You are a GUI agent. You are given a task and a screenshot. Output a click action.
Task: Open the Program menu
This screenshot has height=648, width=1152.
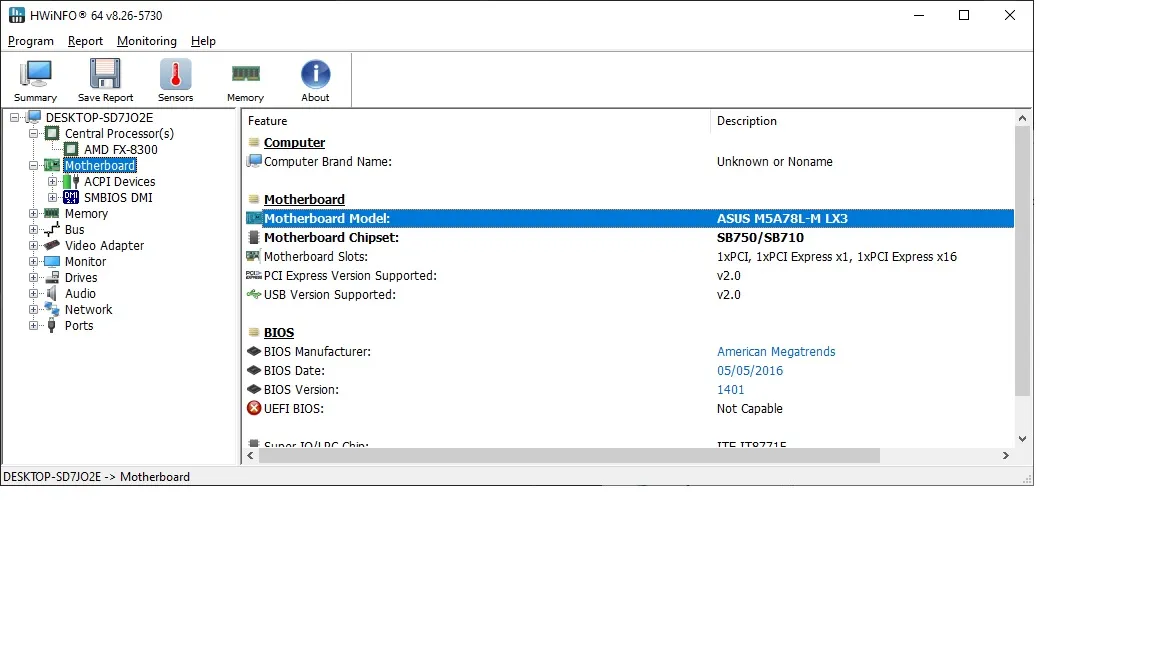(x=31, y=41)
